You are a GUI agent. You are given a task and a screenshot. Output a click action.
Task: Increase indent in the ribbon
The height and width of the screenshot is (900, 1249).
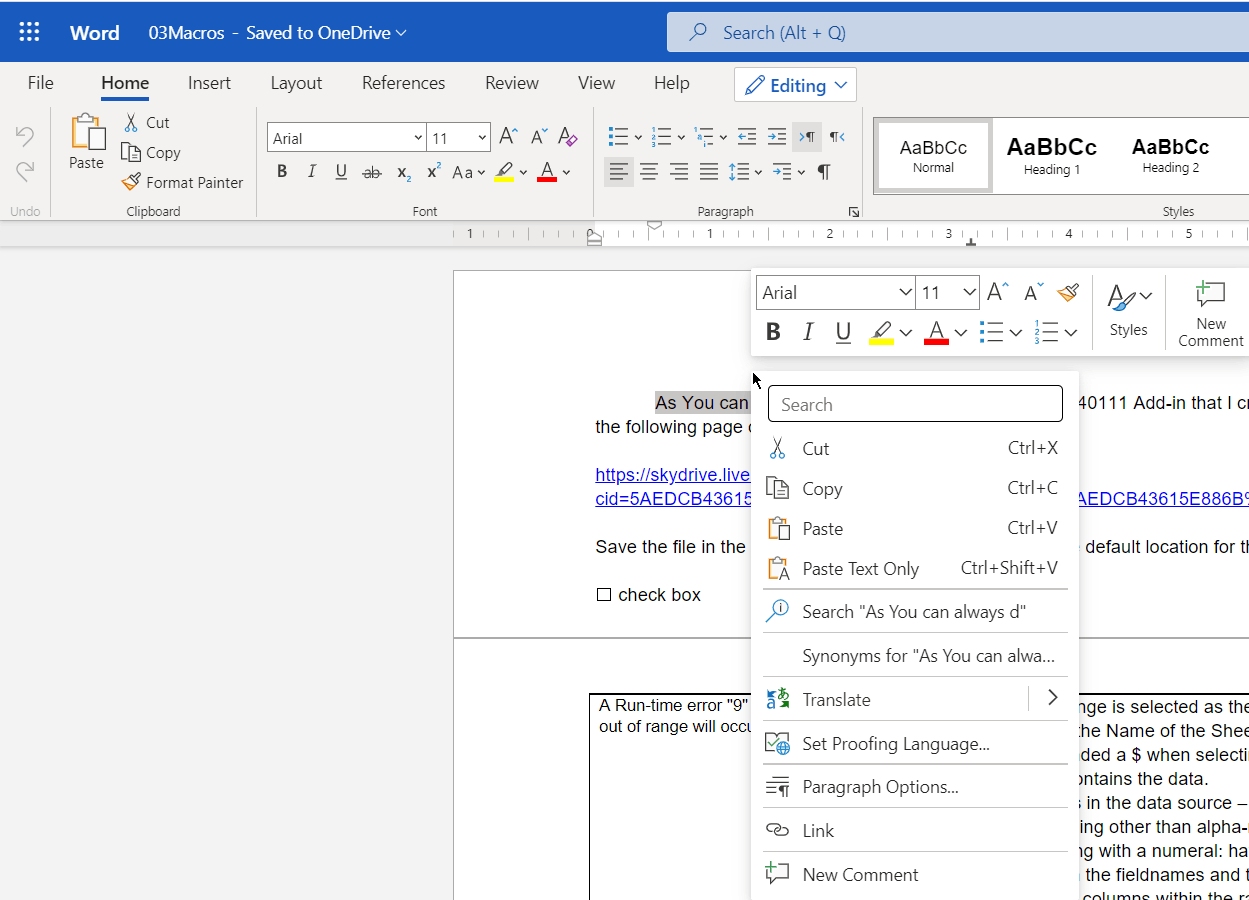pyautogui.click(x=777, y=137)
